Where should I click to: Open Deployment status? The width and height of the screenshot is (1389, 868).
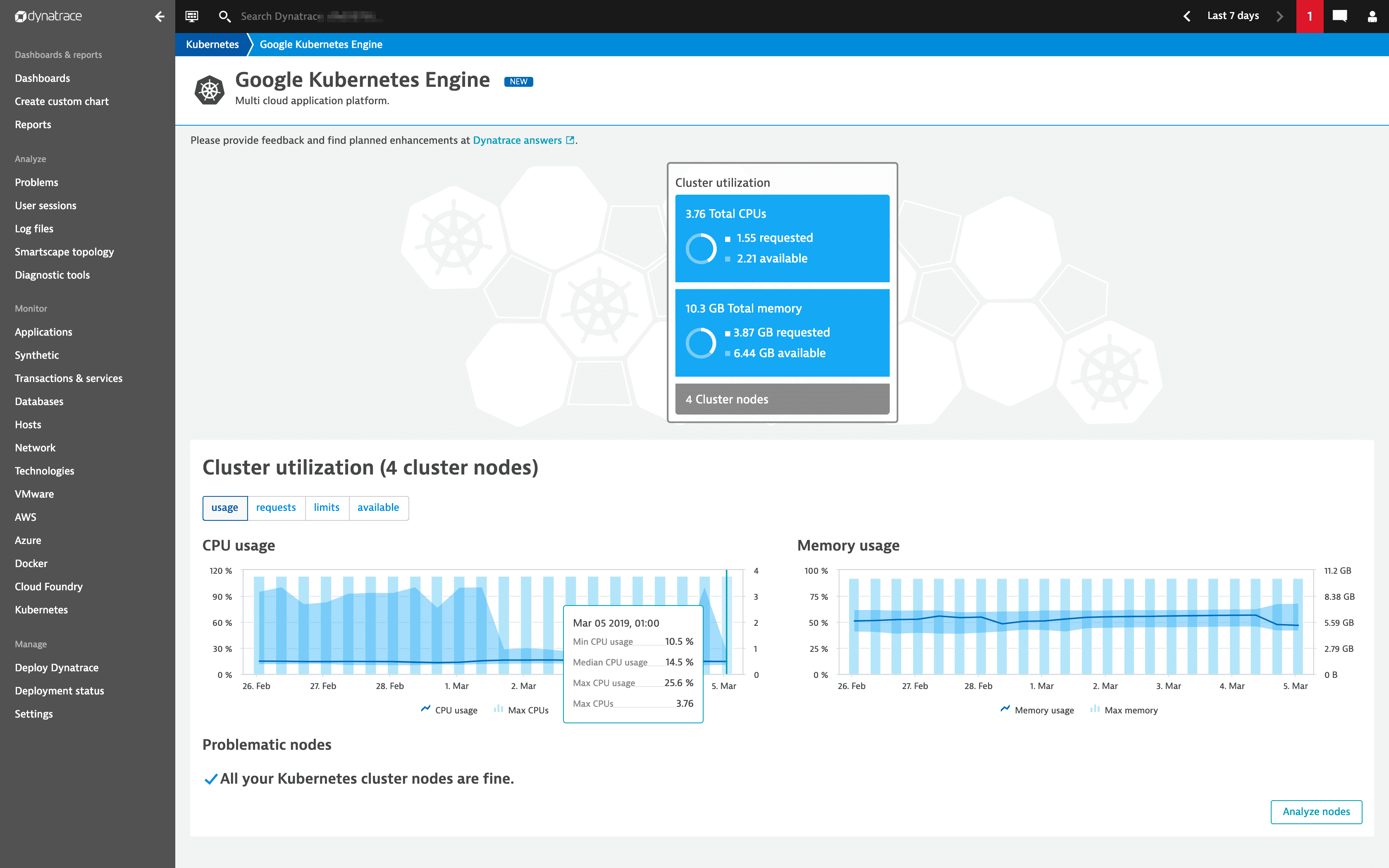pyautogui.click(x=59, y=691)
